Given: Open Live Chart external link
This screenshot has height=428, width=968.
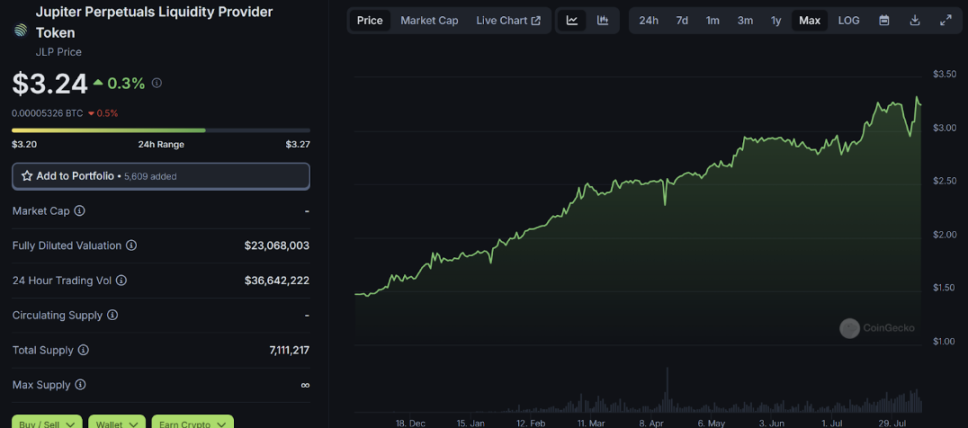Looking at the screenshot, I should (508, 20).
